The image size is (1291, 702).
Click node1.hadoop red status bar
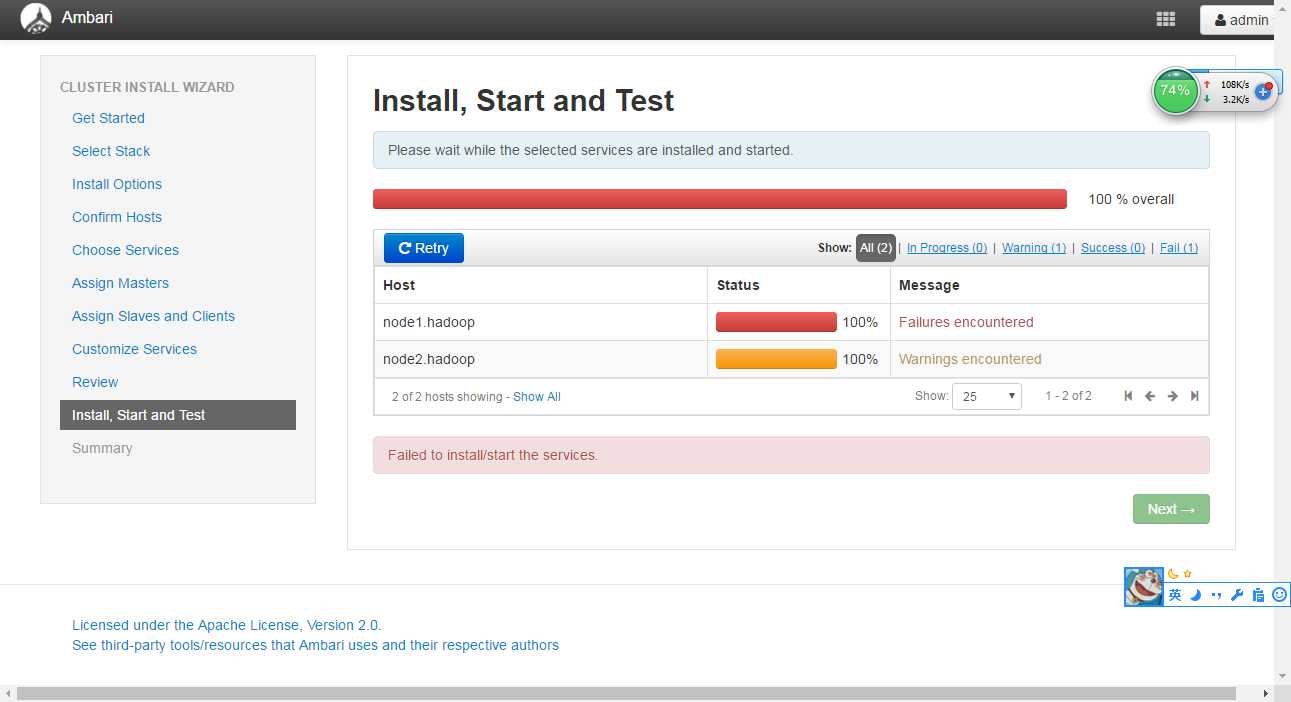pos(776,322)
